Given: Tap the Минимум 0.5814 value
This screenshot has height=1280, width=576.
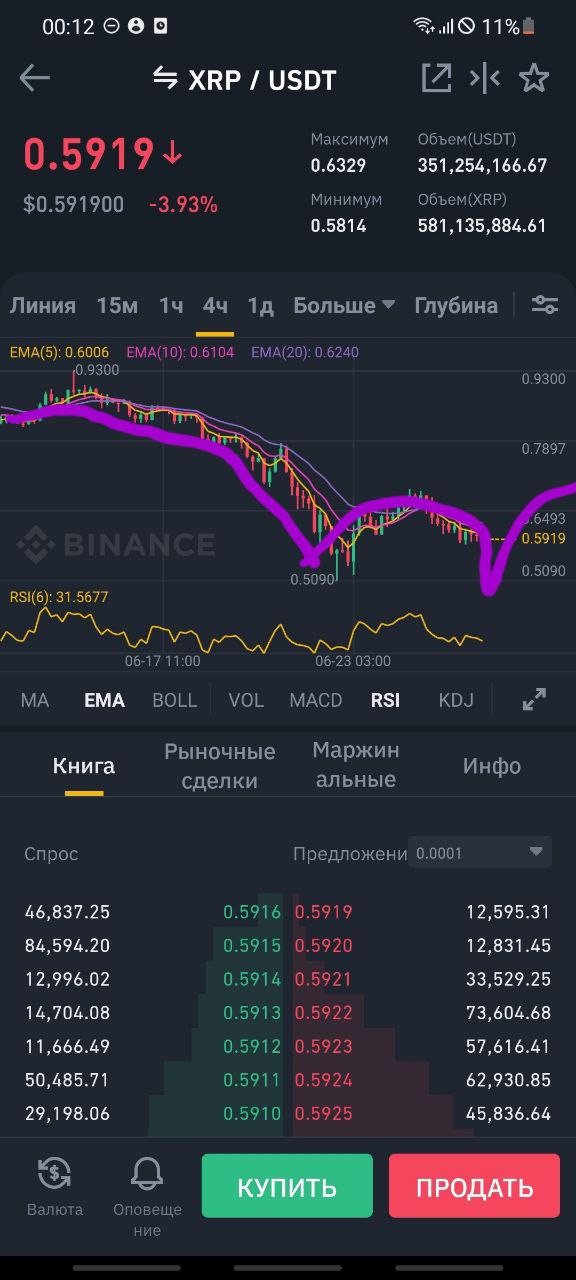Looking at the screenshot, I should pos(338,226).
